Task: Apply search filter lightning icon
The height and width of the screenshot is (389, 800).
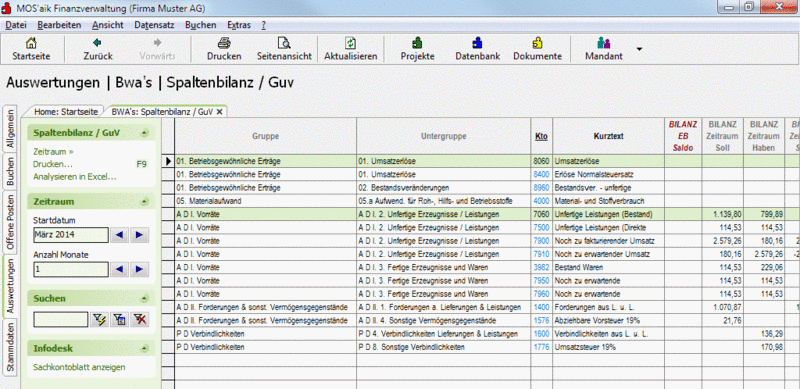Action: pyautogui.click(x=99, y=320)
